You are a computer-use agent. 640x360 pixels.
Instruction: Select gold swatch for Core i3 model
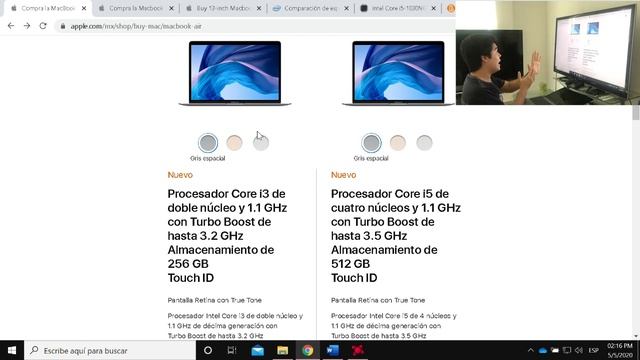click(x=234, y=143)
